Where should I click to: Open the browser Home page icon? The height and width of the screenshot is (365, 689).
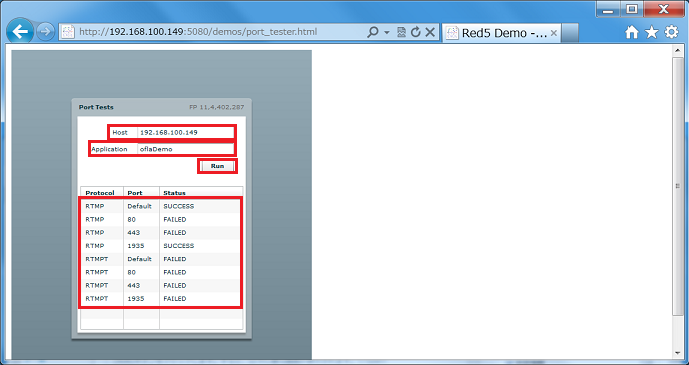pos(632,32)
